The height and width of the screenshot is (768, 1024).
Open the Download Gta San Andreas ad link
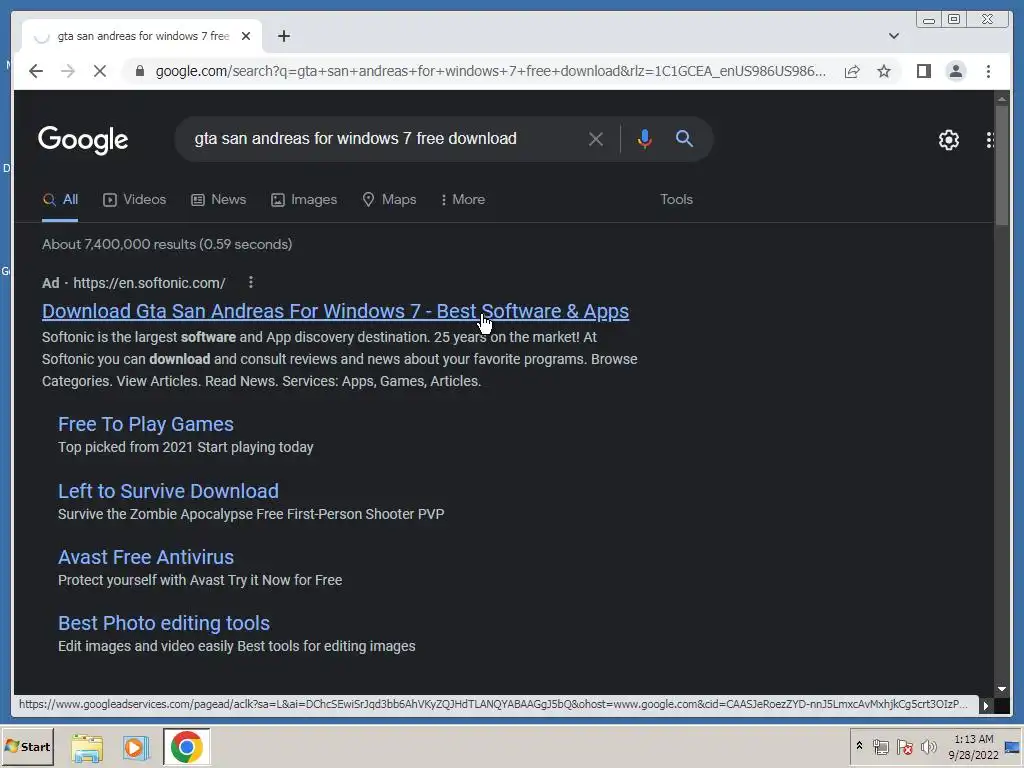(335, 311)
